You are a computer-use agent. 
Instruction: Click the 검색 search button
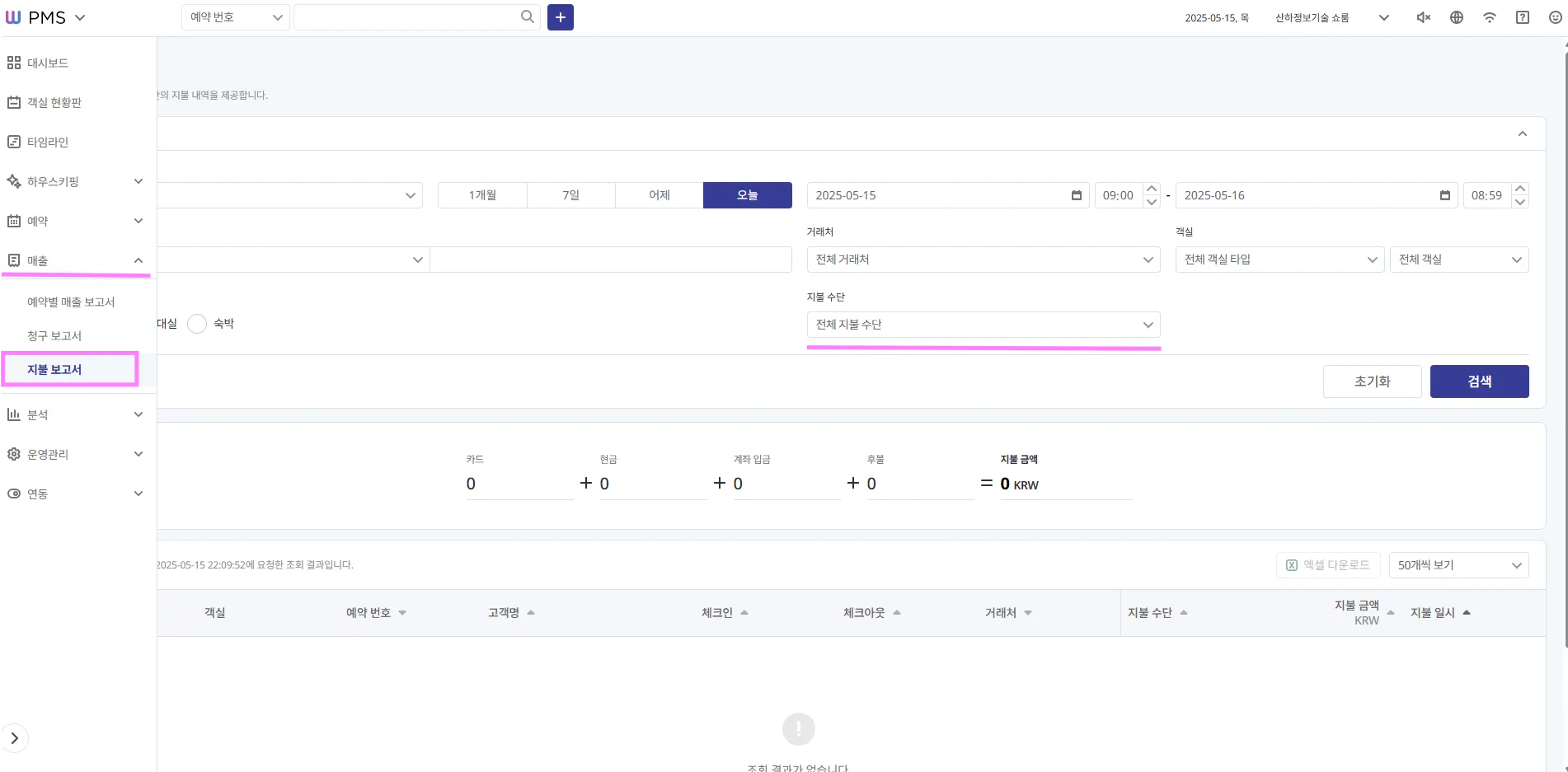[x=1480, y=381]
